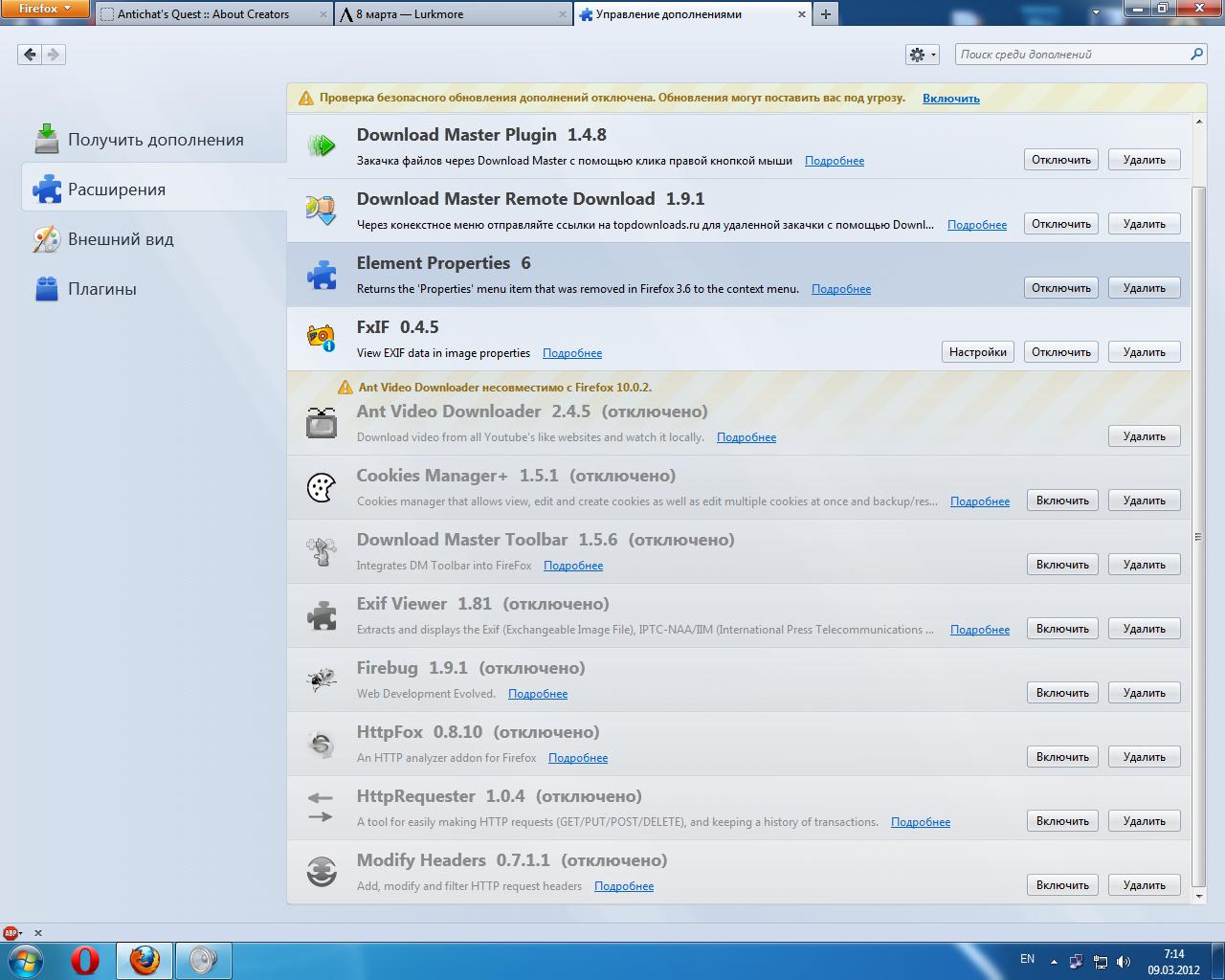Click the magnifier icon in add-on search
Image resolution: width=1225 pixels, height=980 pixels.
point(1196,55)
